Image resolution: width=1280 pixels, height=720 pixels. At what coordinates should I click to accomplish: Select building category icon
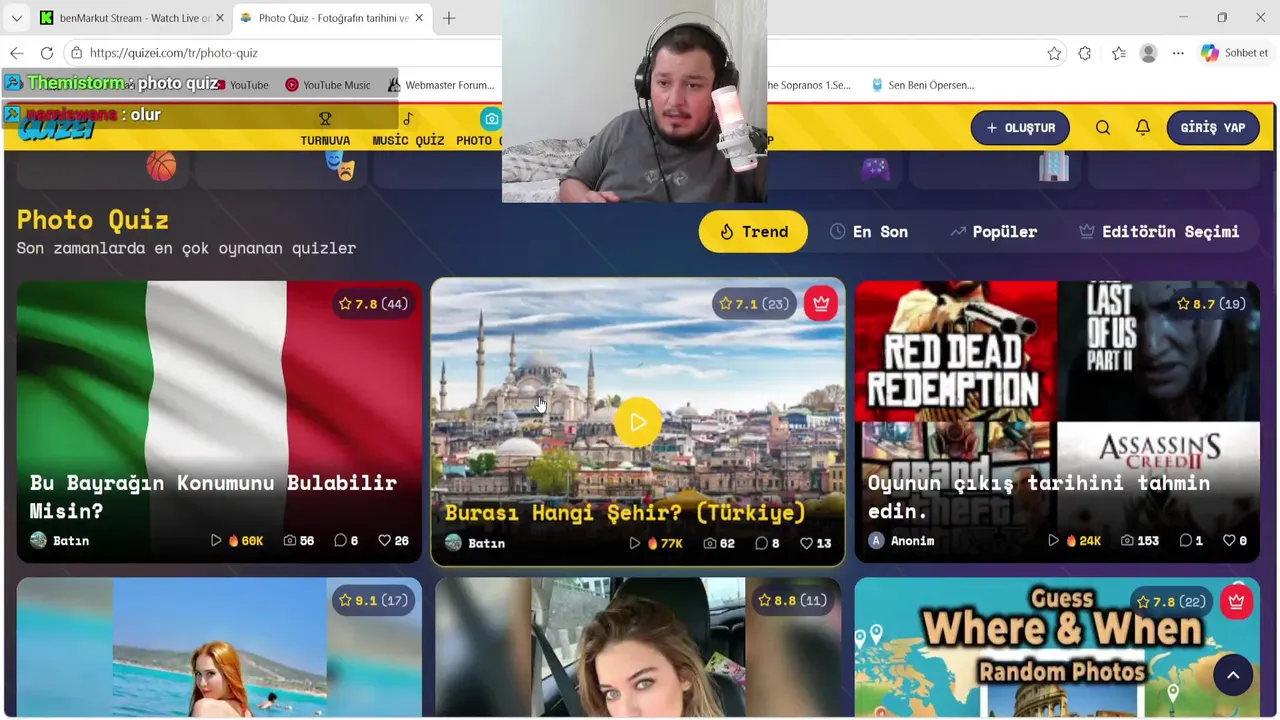(x=1054, y=166)
